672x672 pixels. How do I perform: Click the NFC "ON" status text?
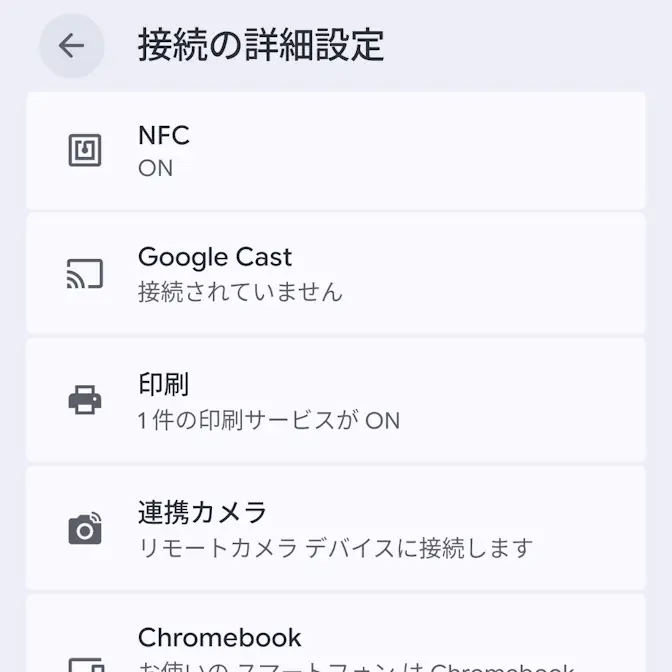click(x=156, y=168)
